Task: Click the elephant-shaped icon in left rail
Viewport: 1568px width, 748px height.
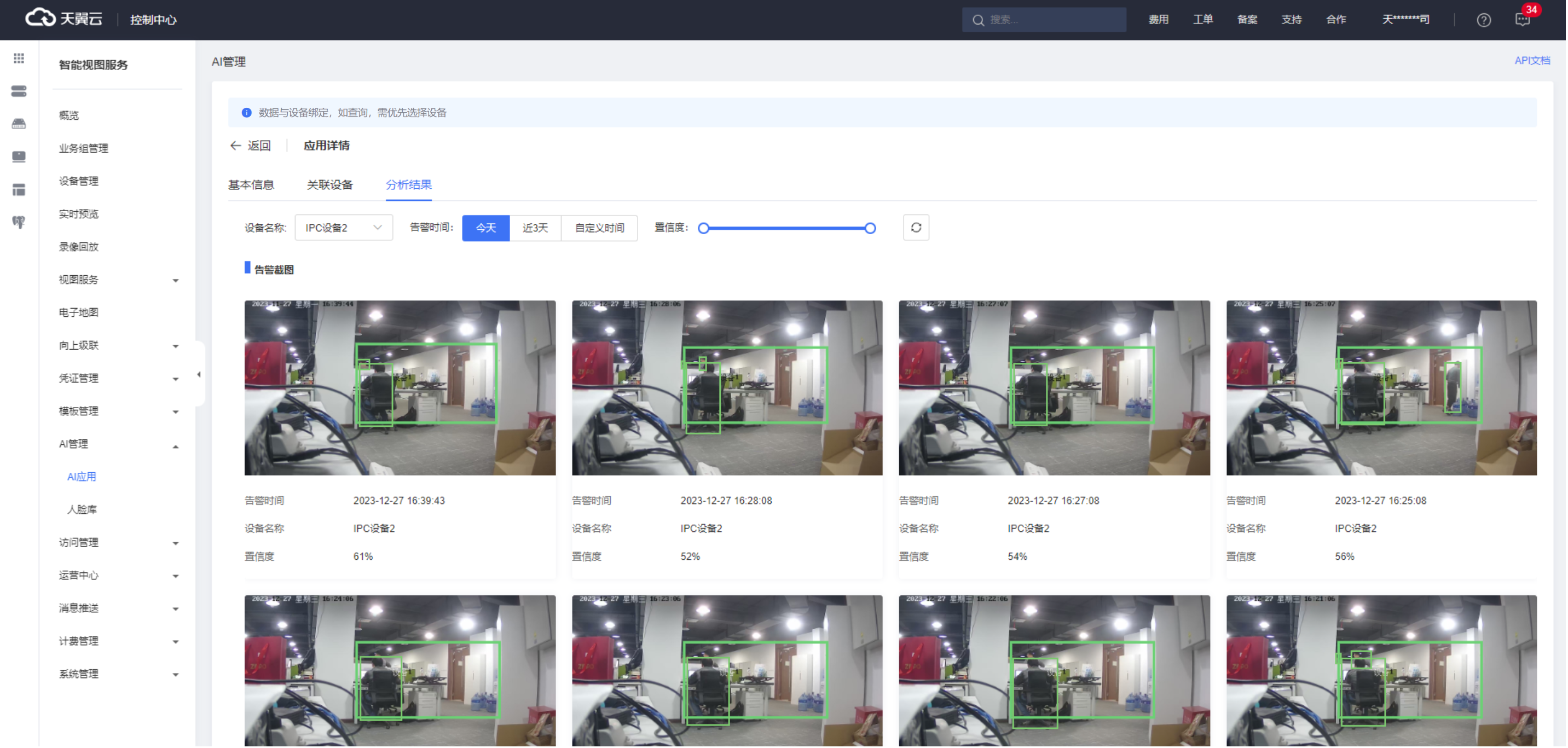Action: pyautogui.click(x=19, y=223)
